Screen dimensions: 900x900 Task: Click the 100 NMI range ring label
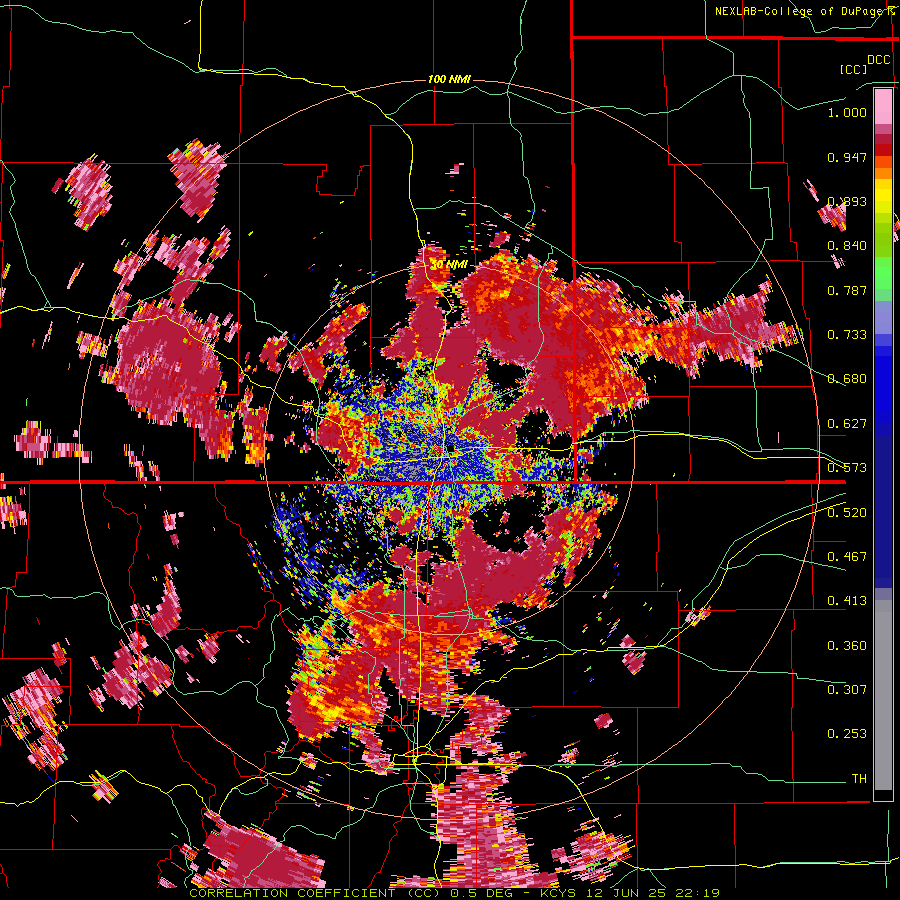(449, 79)
